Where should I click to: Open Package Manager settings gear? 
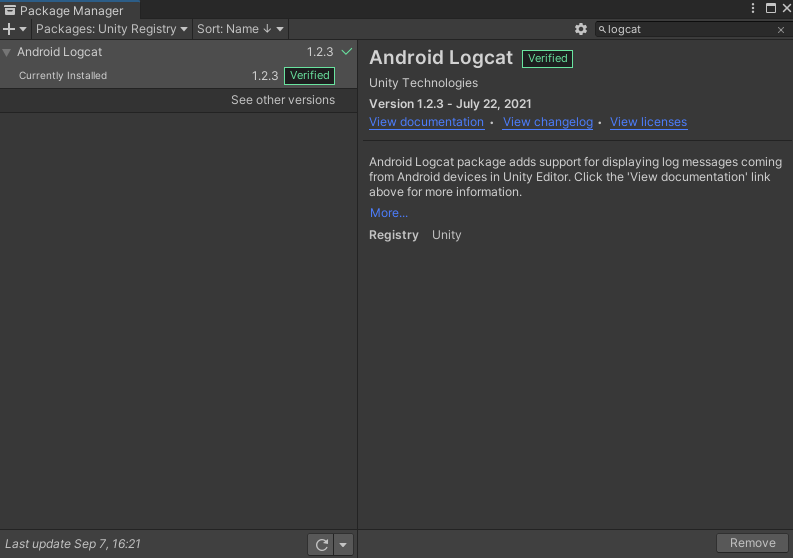581,29
